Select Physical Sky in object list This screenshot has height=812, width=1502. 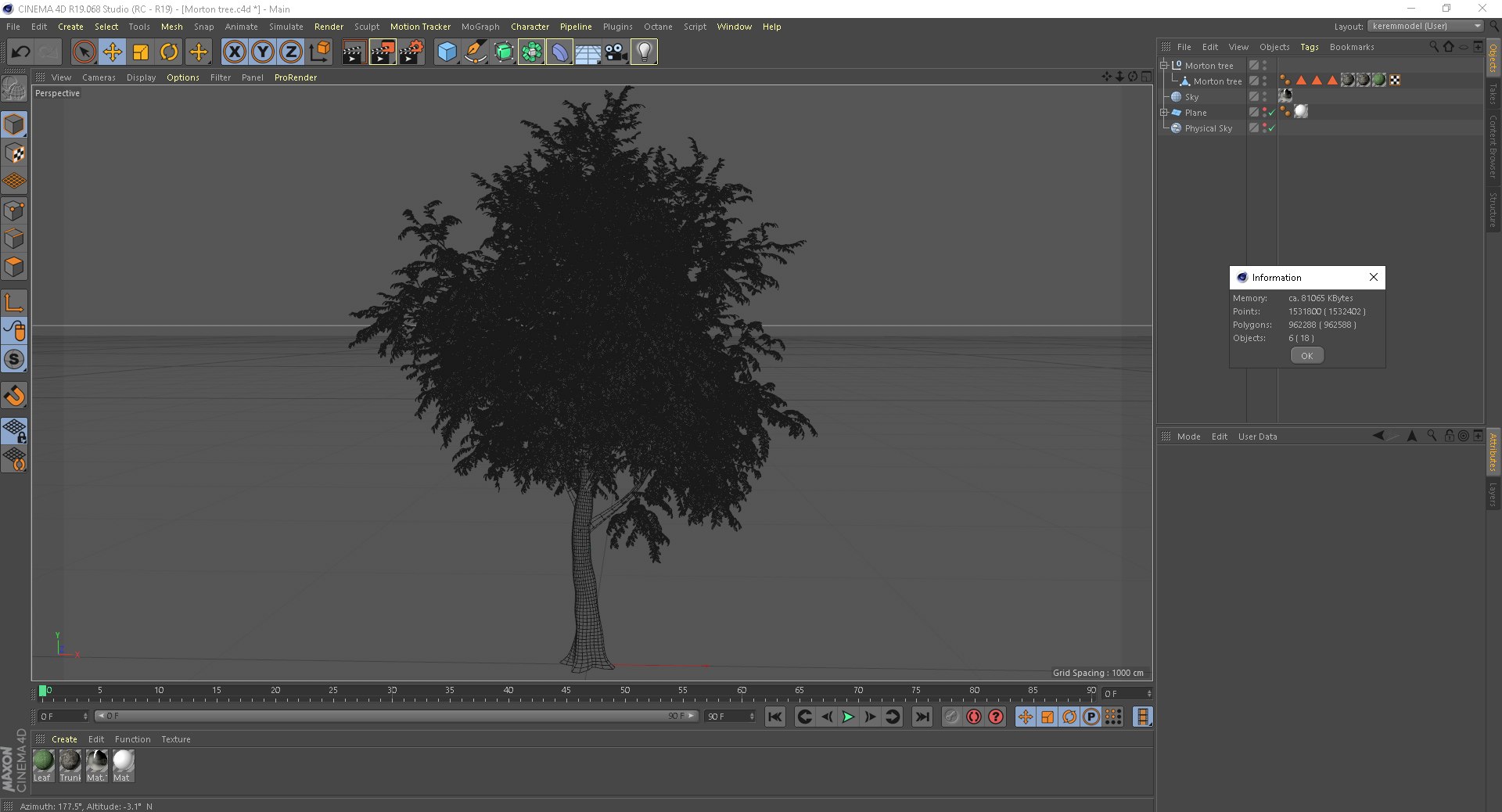click(x=1208, y=128)
